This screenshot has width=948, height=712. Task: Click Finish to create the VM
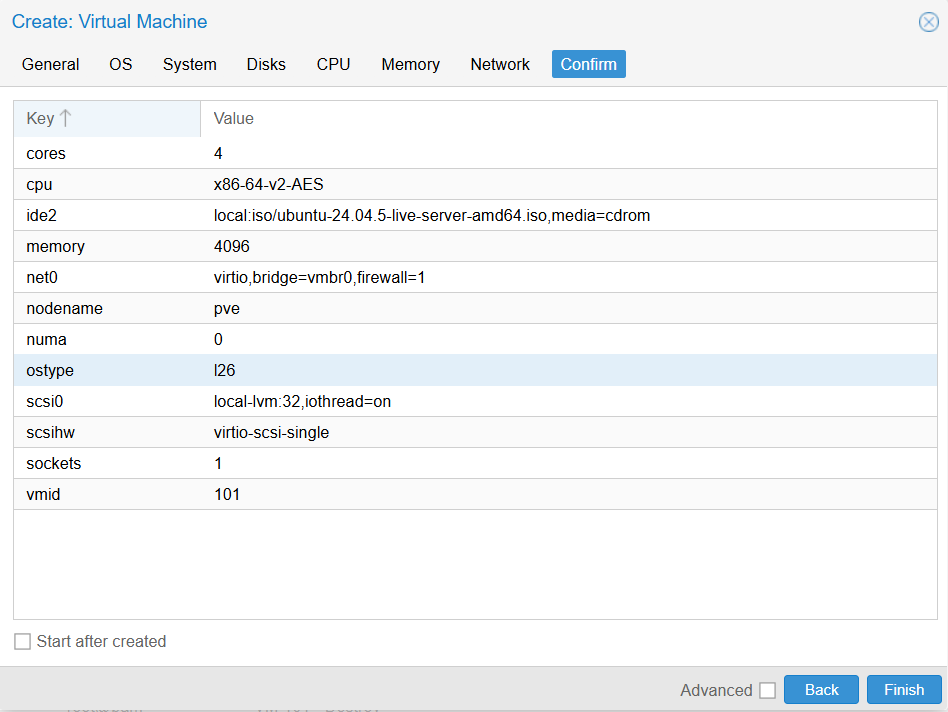pyautogui.click(x=904, y=690)
